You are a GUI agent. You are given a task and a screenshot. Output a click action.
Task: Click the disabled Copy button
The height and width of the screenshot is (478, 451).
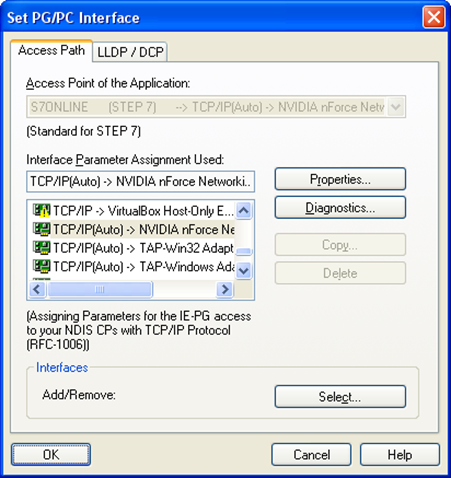(x=340, y=245)
